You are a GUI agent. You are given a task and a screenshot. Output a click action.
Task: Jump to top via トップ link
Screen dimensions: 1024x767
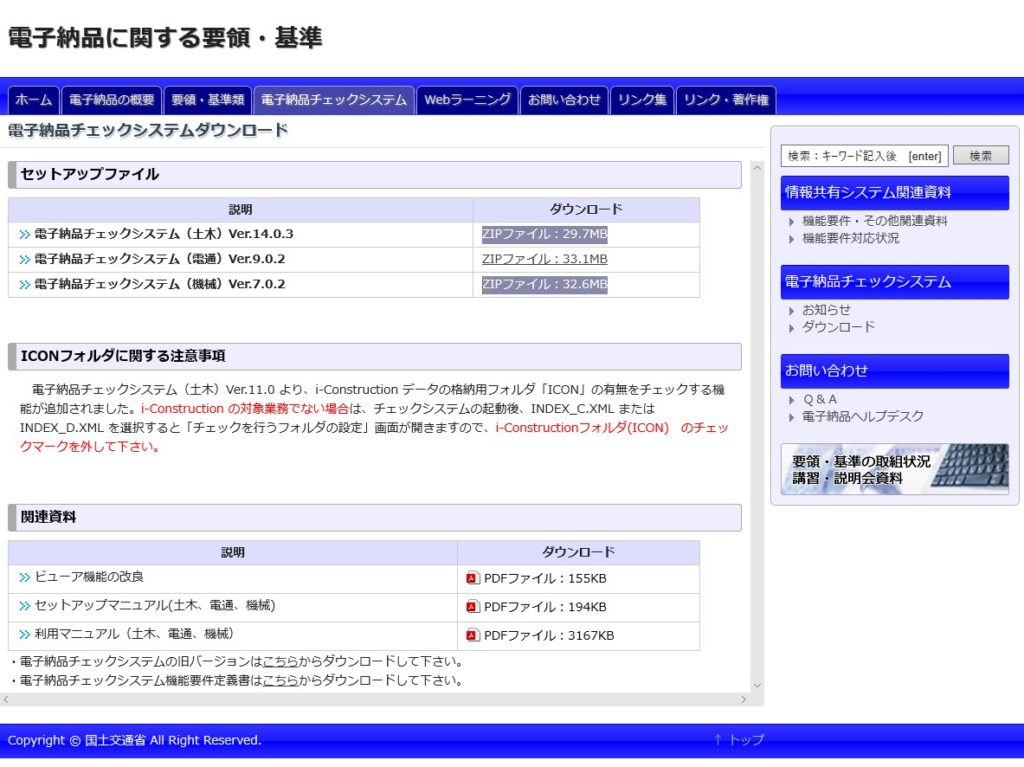coord(738,740)
